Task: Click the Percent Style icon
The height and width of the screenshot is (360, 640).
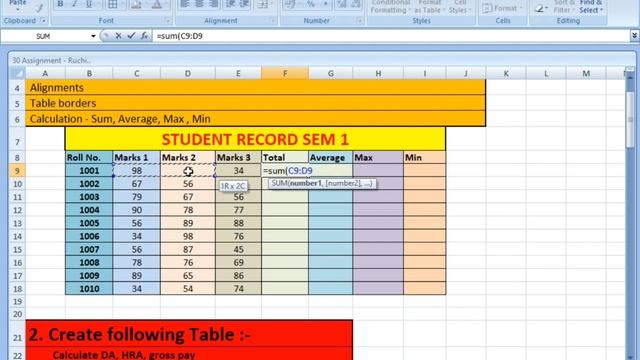Action: pos(311,4)
